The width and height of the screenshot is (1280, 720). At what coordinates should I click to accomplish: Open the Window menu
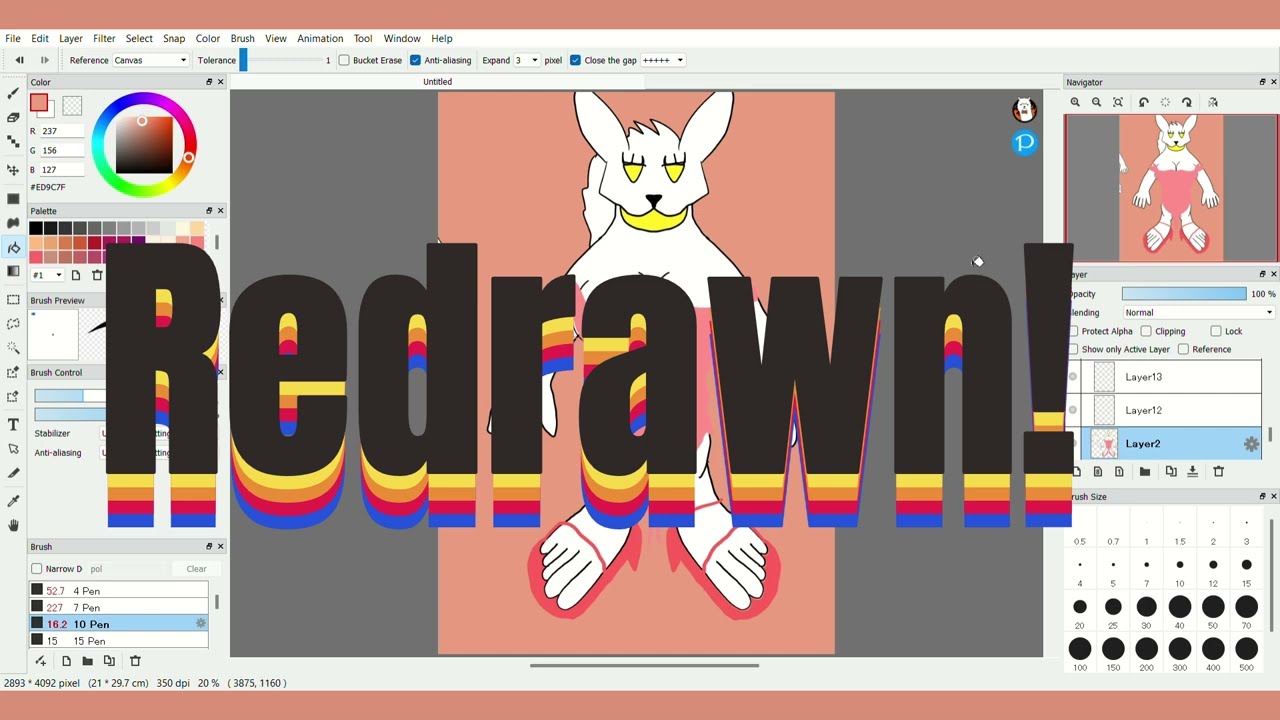402,38
